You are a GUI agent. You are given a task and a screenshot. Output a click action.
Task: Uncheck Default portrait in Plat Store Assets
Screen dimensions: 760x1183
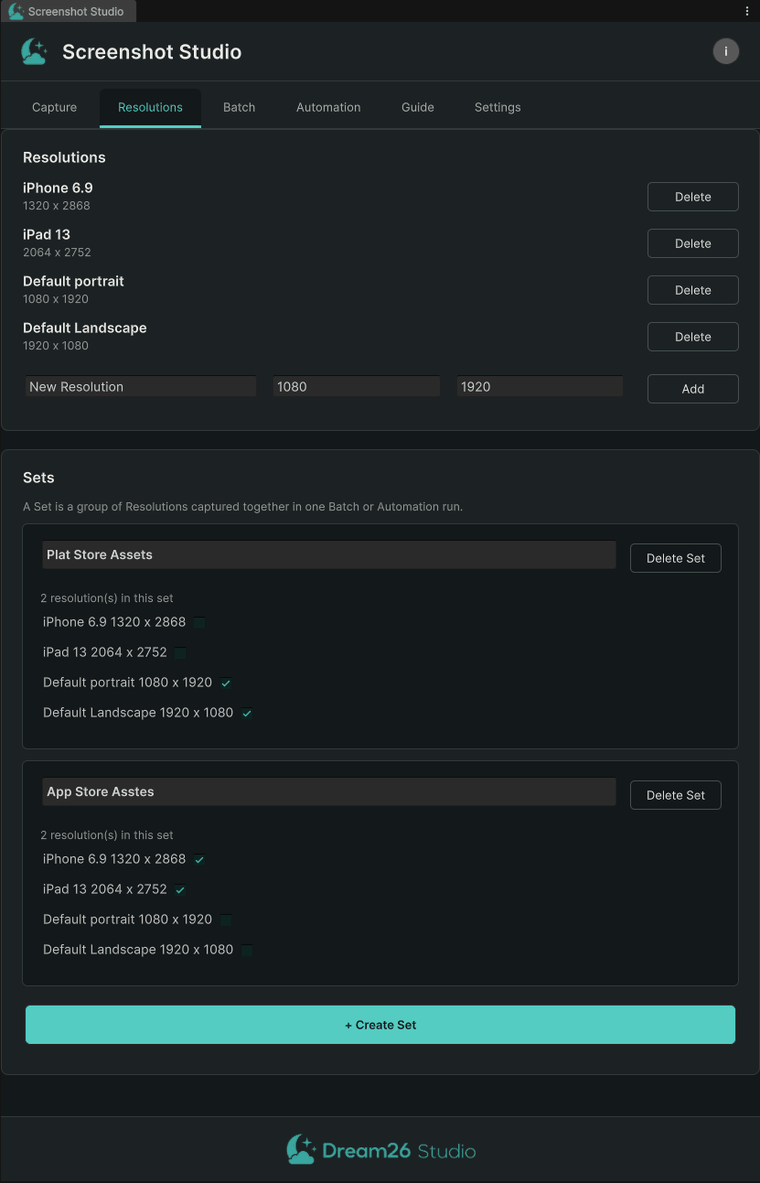[226, 683]
